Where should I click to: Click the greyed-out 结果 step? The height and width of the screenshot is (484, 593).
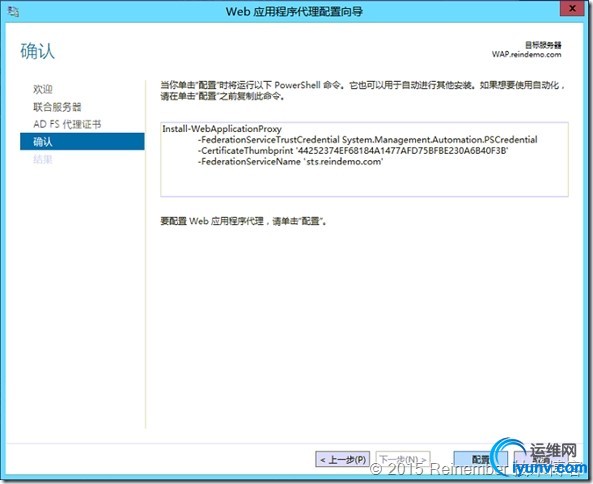coord(43,159)
